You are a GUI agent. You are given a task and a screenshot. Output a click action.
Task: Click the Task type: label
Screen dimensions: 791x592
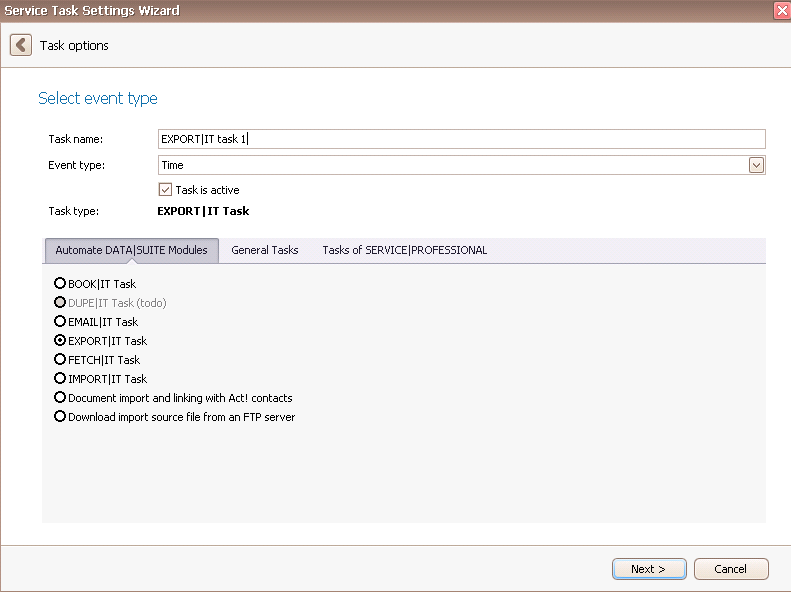click(74, 211)
